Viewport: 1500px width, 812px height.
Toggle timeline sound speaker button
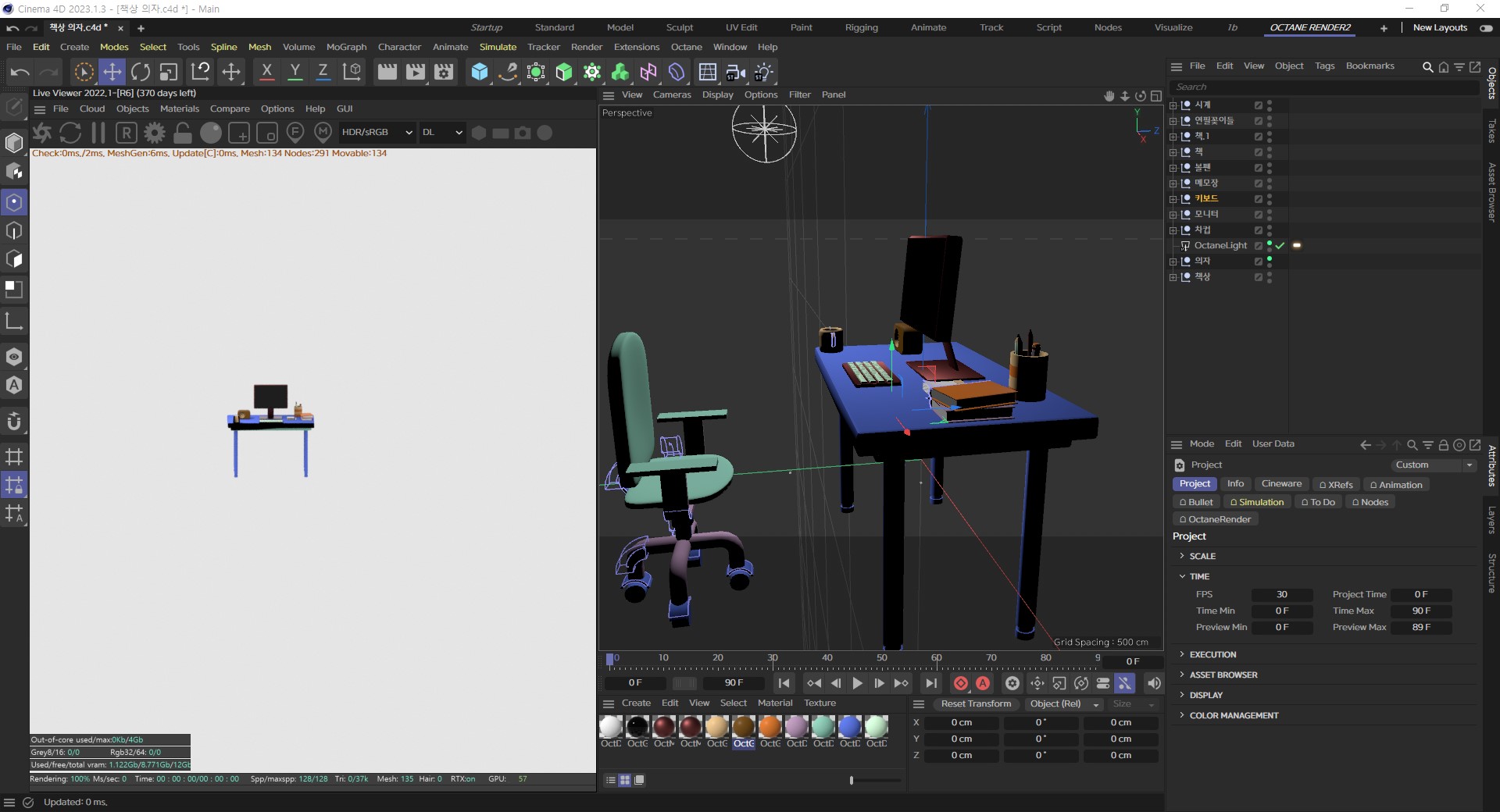tap(1154, 683)
